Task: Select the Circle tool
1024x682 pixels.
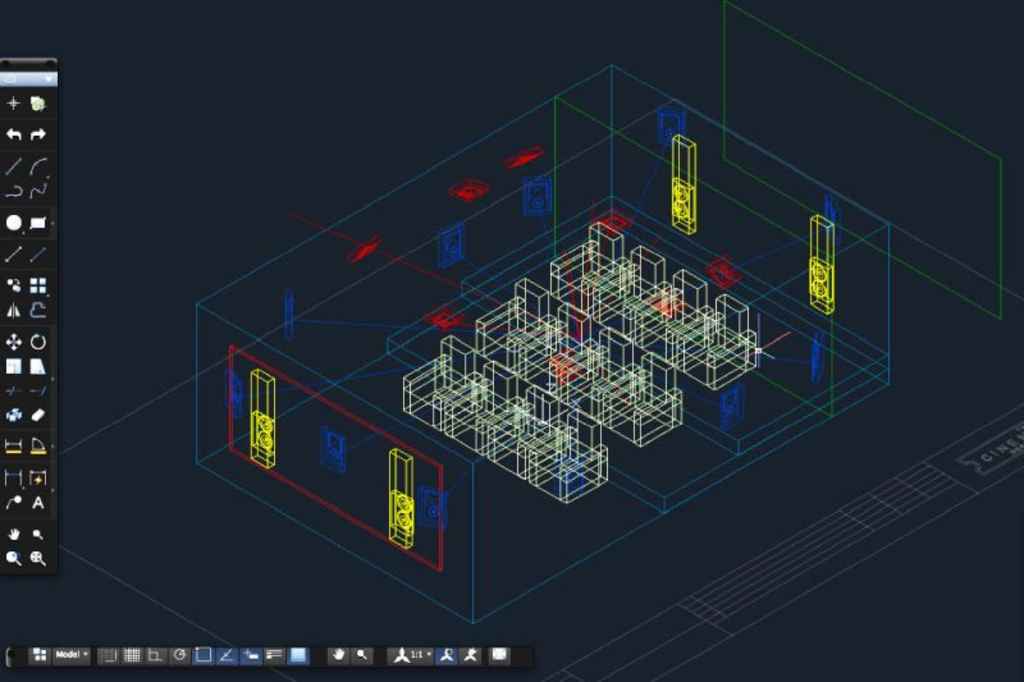Action: click(14, 223)
